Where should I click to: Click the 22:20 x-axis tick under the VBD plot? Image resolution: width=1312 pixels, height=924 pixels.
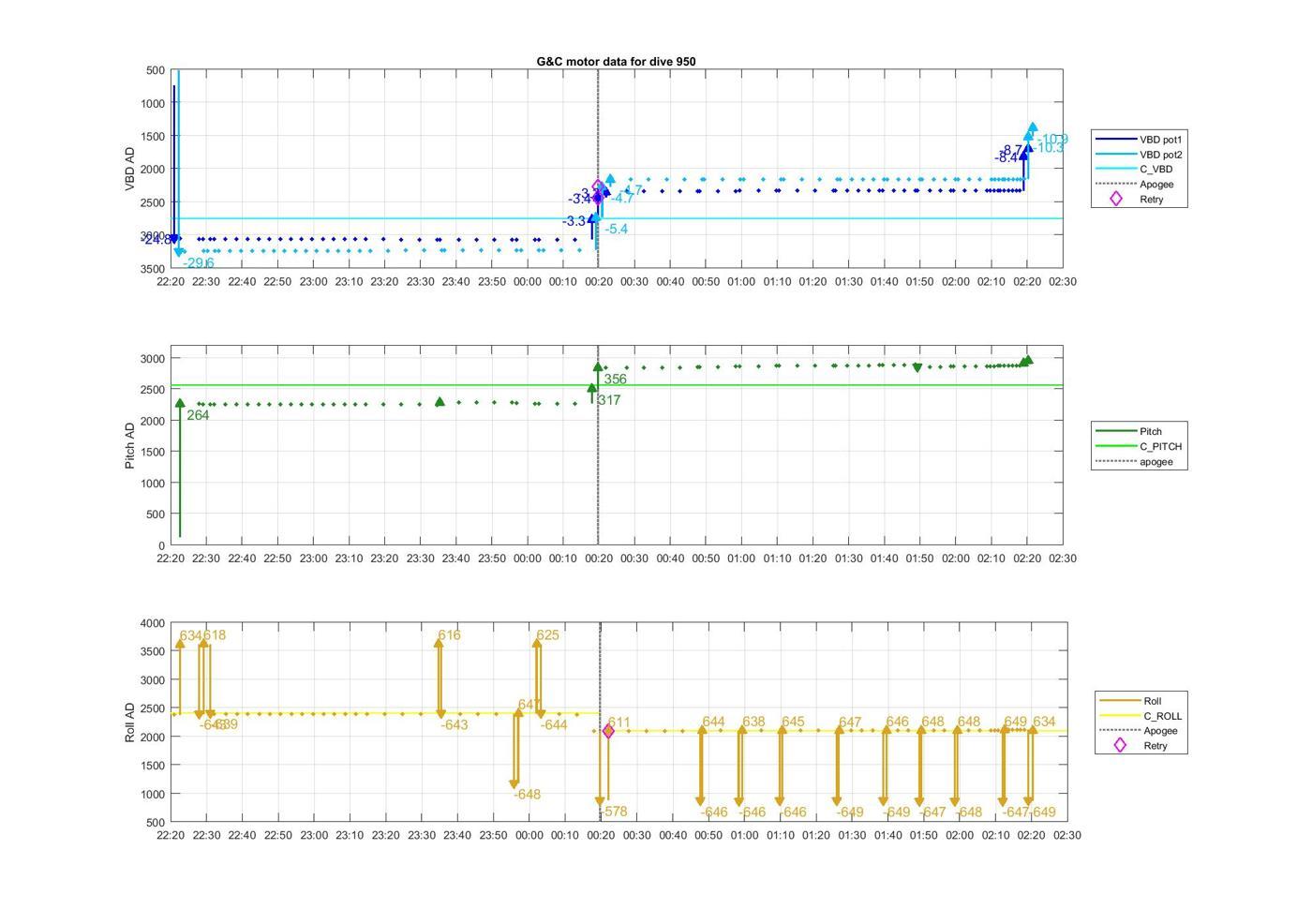171,281
